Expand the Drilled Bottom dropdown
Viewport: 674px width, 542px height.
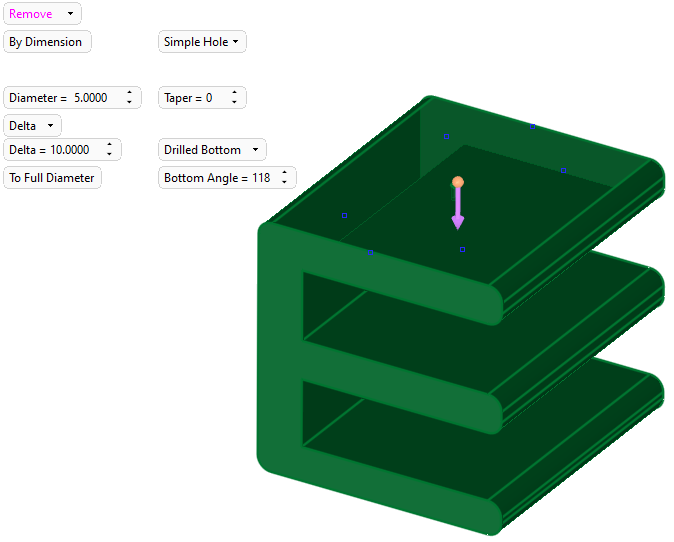click(212, 150)
